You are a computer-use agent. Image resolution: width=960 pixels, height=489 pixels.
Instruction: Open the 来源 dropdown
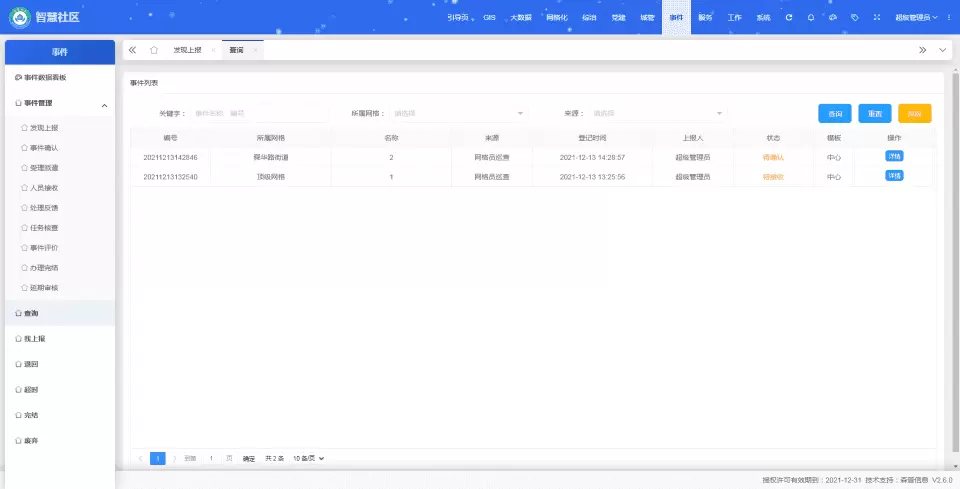click(658, 113)
